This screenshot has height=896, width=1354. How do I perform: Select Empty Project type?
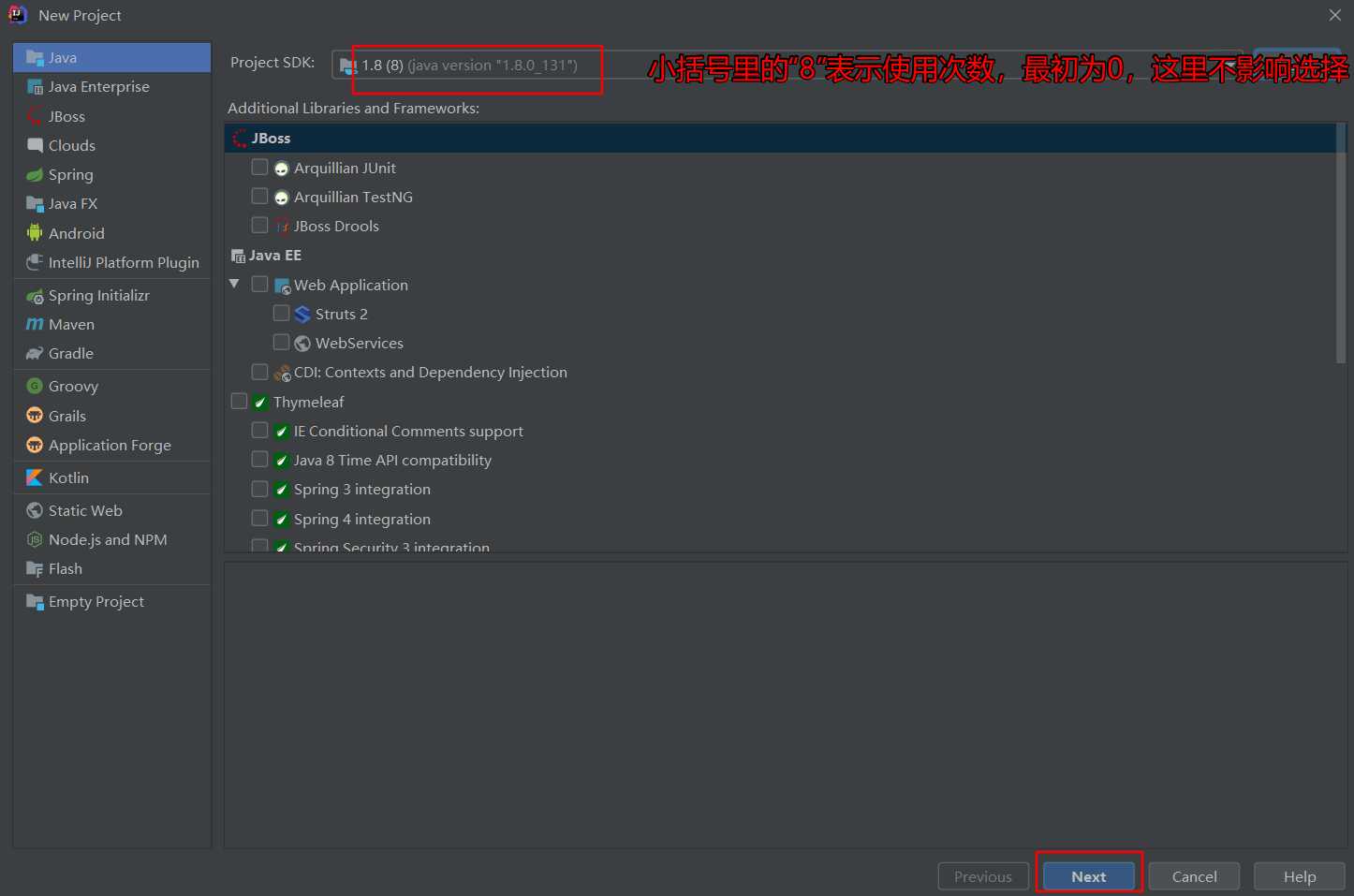click(x=112, y=601)
